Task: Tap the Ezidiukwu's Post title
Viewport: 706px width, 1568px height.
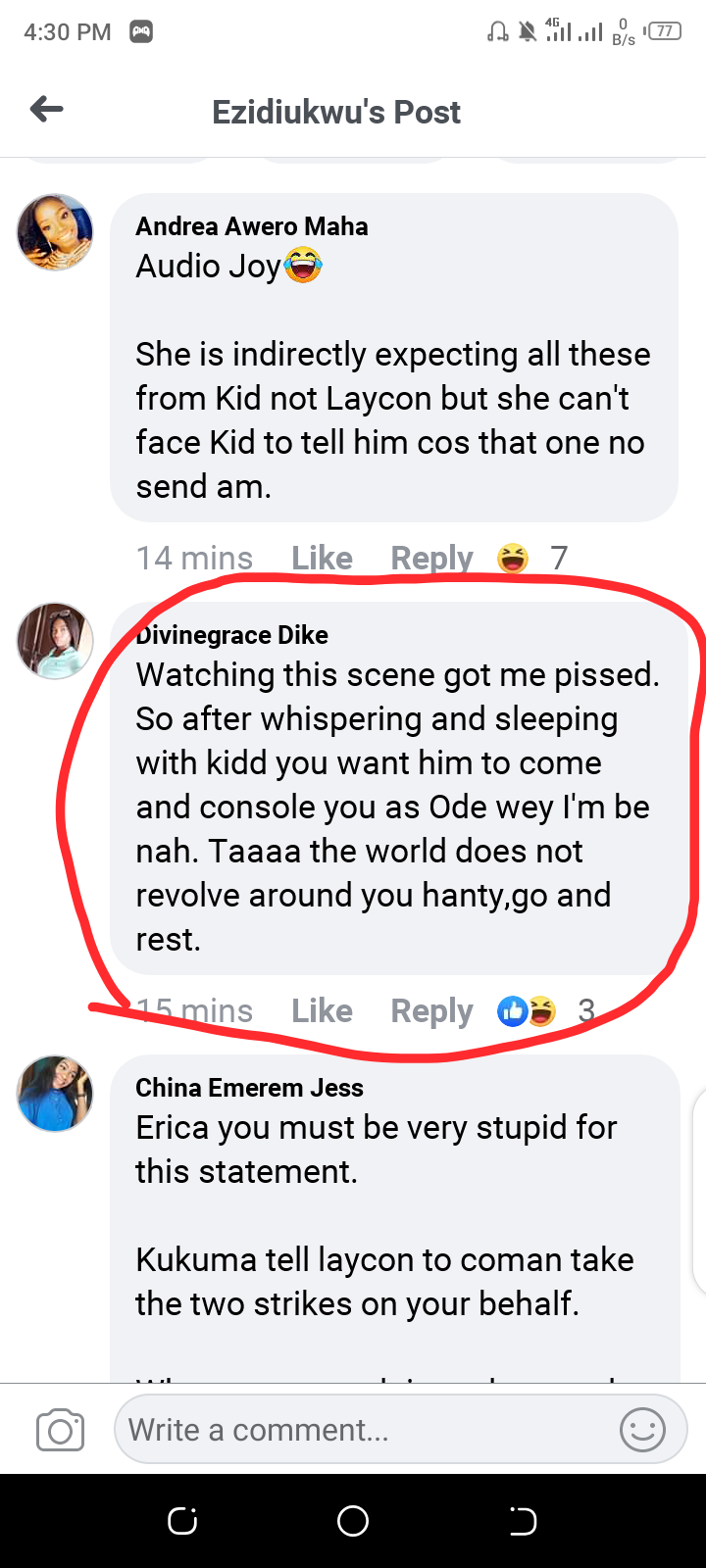Action: [x=336, y=112]
